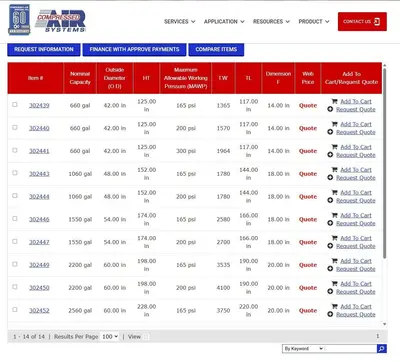Viewport: 400px width, 362px height.
Task: Click the plus icon for item 302449
Action: [330, 269]
